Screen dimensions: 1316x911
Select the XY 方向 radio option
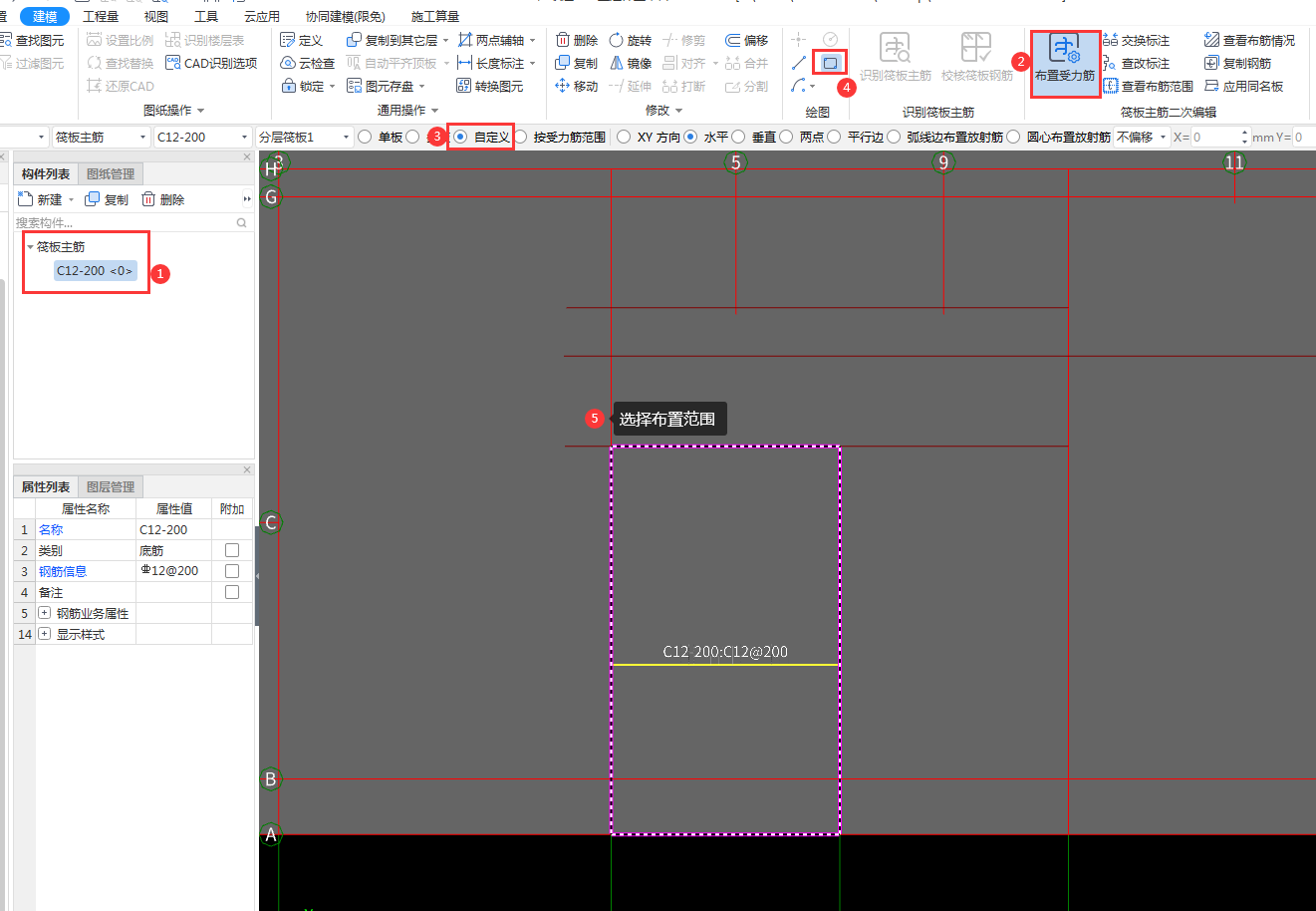[624, 137]
